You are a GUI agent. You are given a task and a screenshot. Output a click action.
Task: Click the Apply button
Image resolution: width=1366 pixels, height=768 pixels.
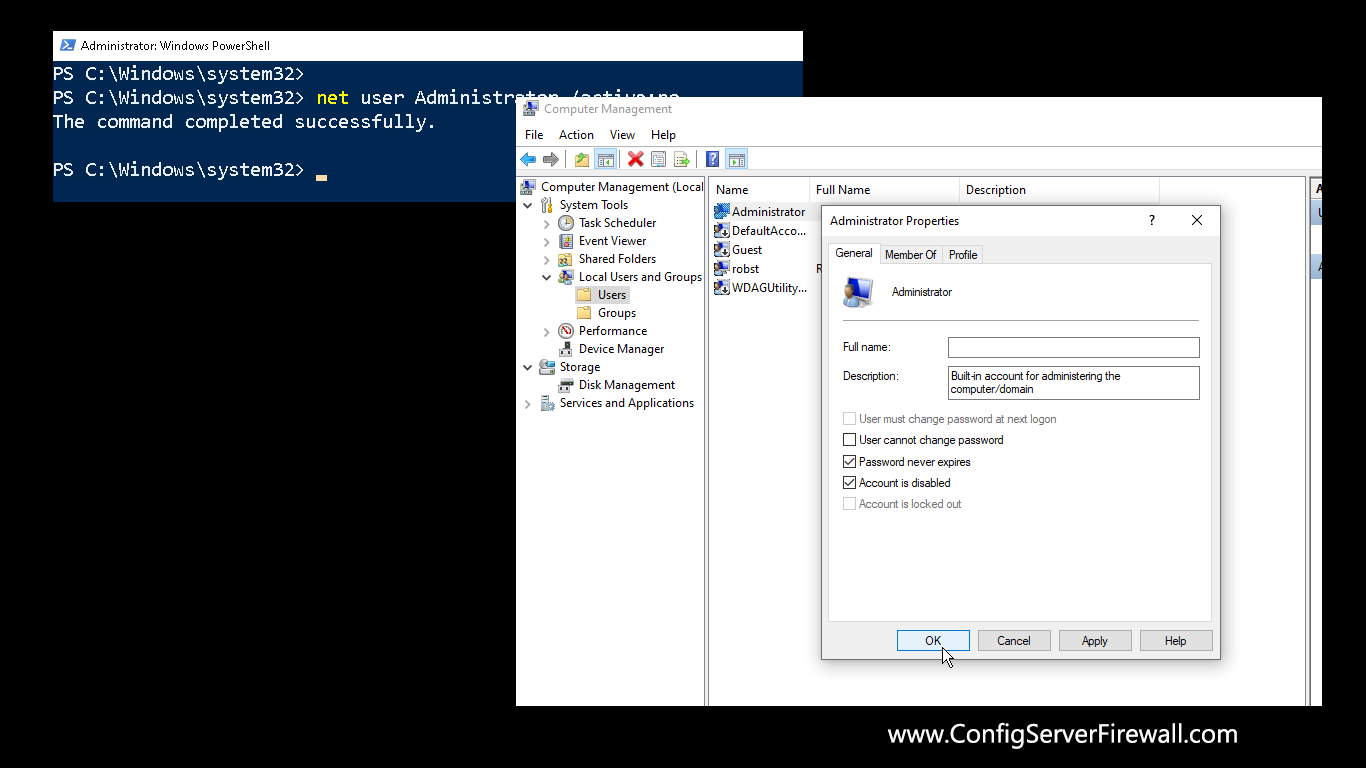(1095, 641)
